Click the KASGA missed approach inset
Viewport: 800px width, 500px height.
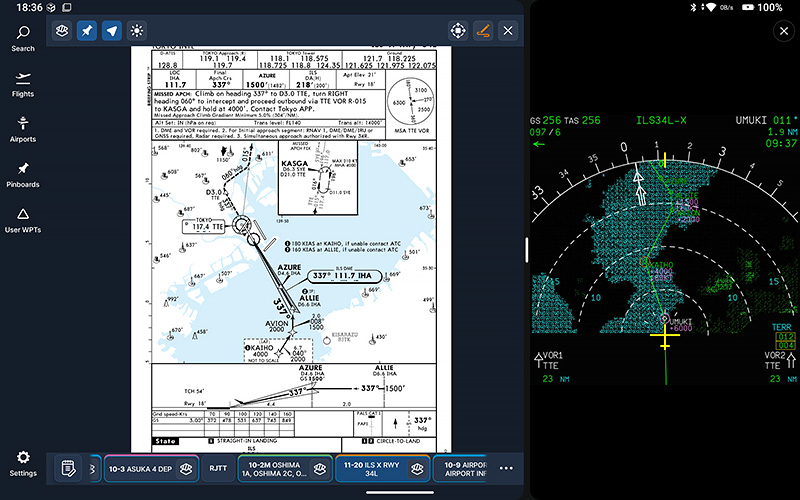click(x=318, y=178)
